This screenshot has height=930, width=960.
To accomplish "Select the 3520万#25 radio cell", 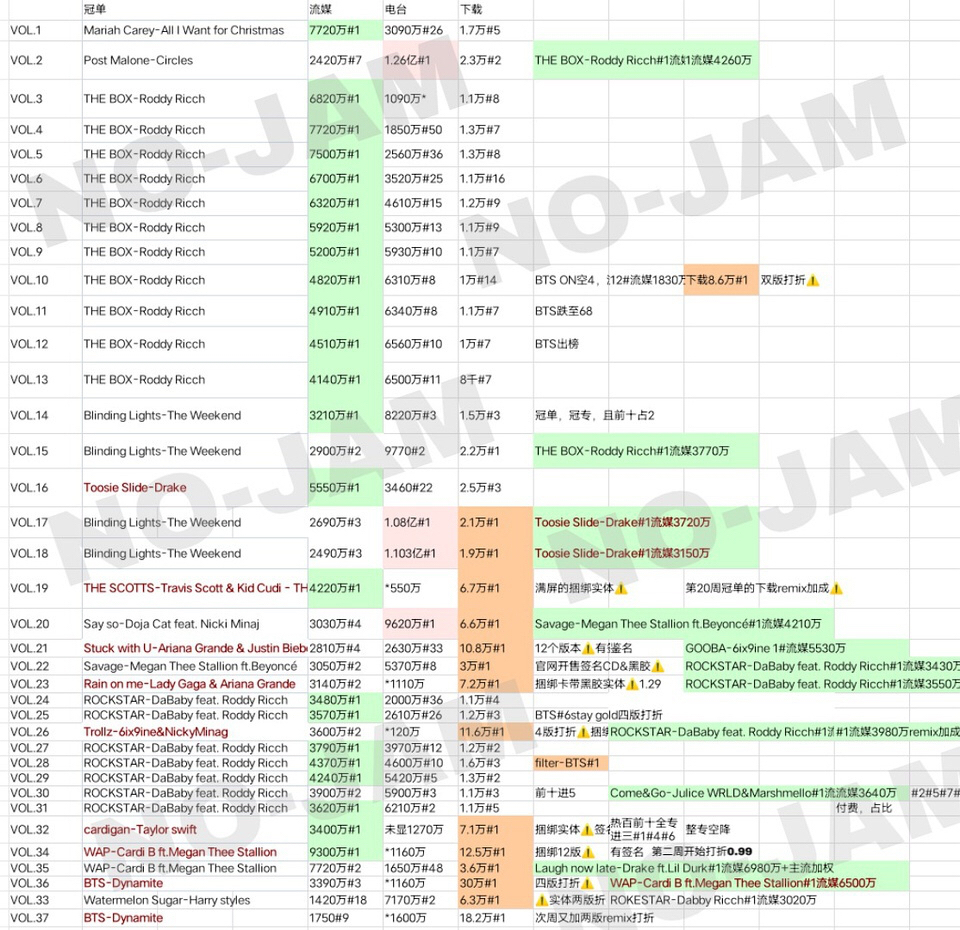I will [421, 179].
